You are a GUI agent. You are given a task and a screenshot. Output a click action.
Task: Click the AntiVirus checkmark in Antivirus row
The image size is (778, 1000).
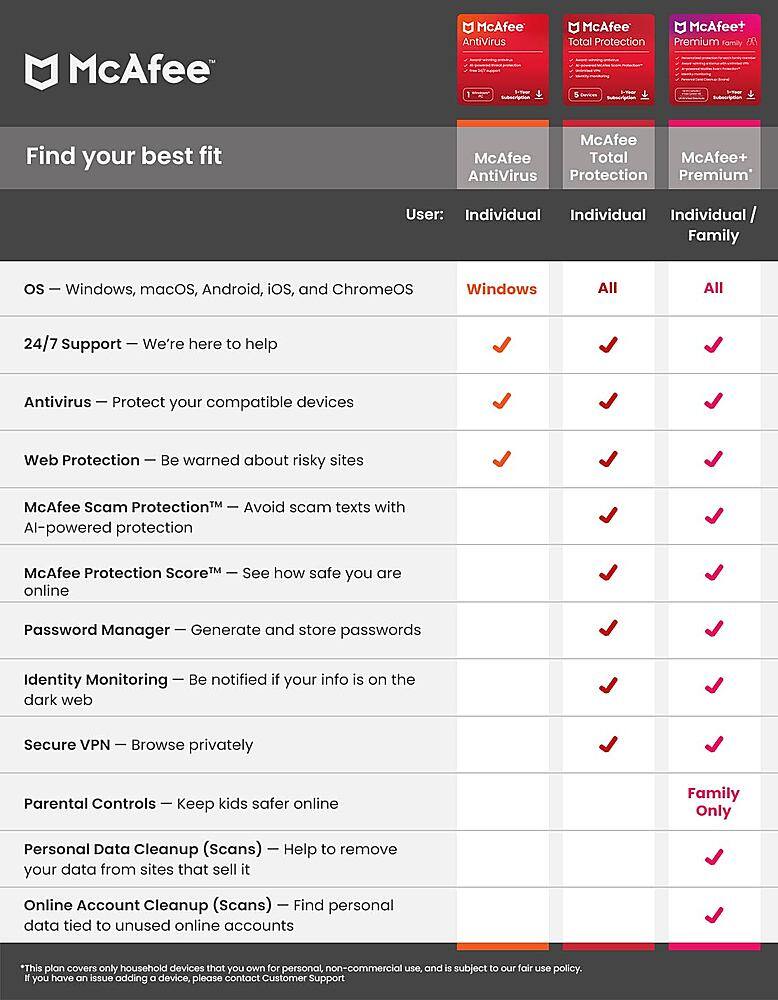(x=502, y=402)
